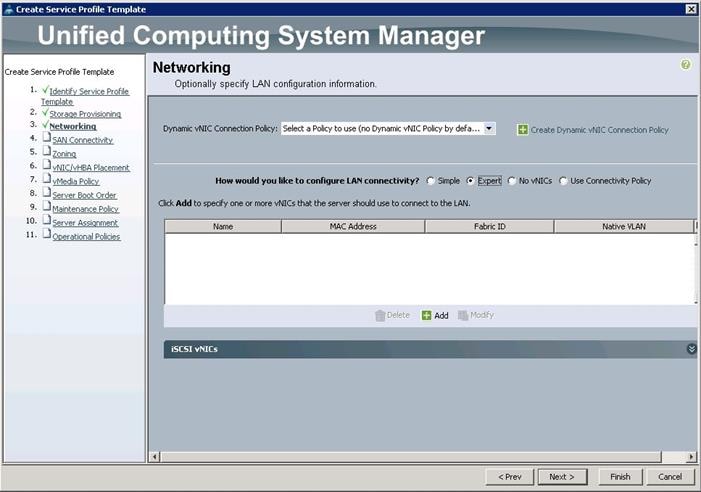Go to Identify Service Profile Template step

point(85,97)
